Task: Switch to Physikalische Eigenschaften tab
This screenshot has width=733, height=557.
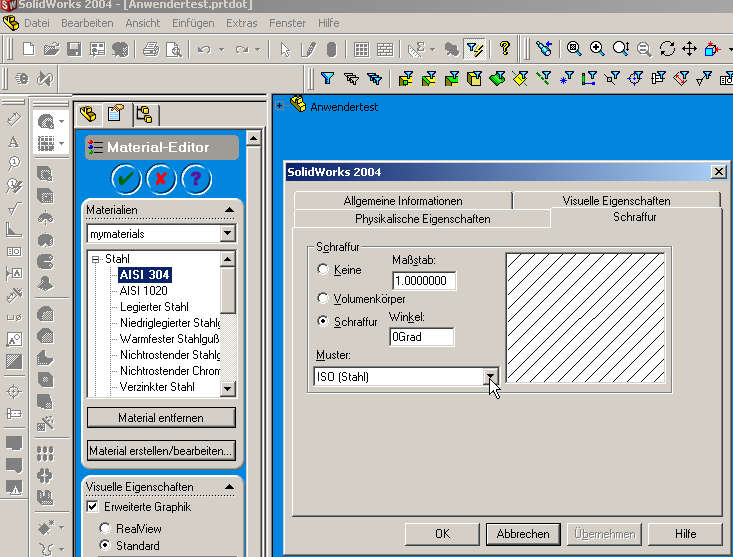Action: 423,219
